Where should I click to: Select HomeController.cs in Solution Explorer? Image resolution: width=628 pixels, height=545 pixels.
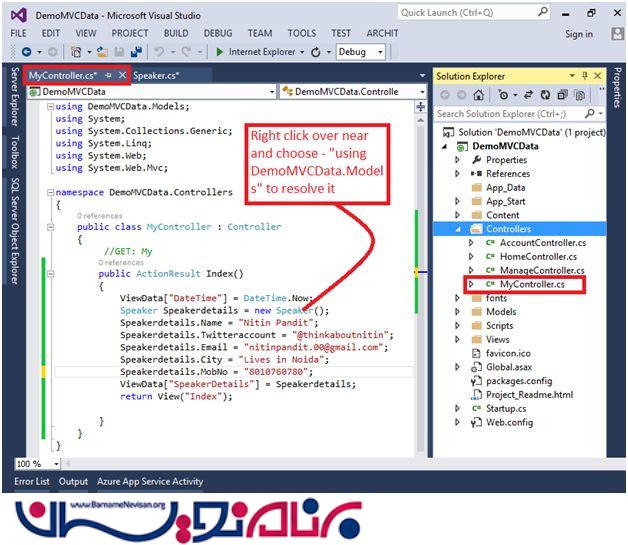coord(539,256)
